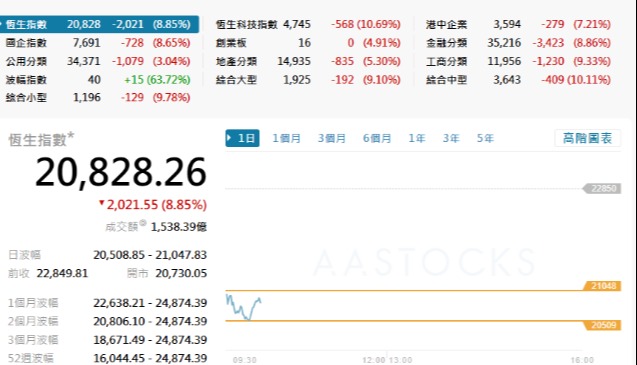Show the 1年 chart range
This screenshot has width=637, height=365.
tap(417, 138)
